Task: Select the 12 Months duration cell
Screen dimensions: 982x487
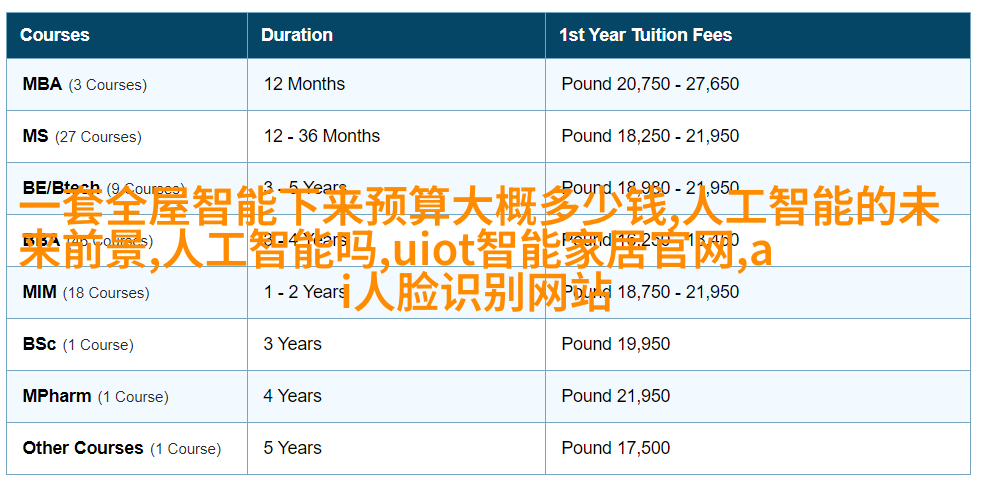Action: (304, 84)
